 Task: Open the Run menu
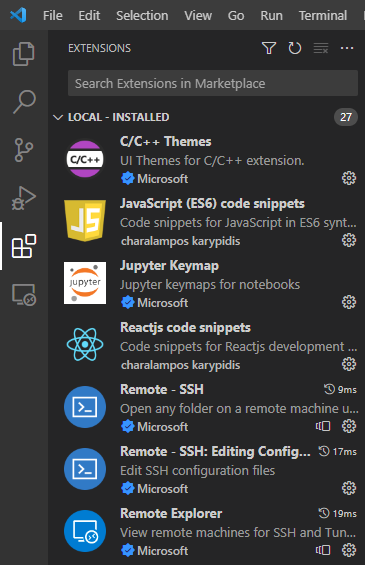click(x=271, y=15)
